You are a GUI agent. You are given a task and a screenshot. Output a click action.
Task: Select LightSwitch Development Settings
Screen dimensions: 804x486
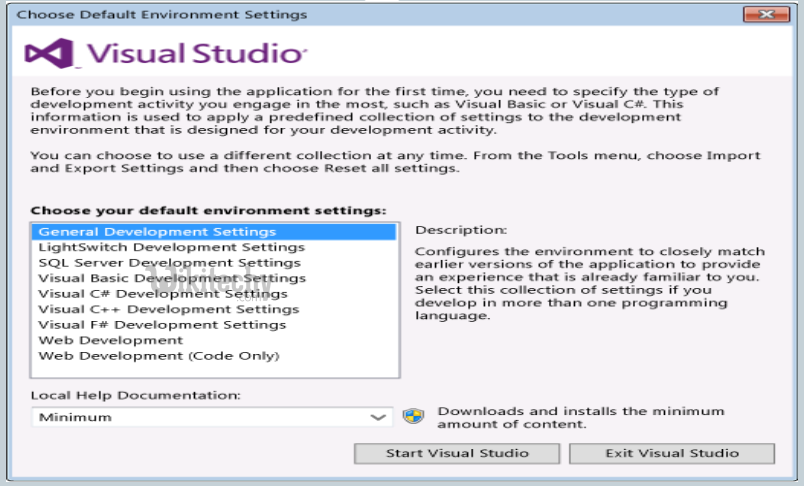point(214,247)
